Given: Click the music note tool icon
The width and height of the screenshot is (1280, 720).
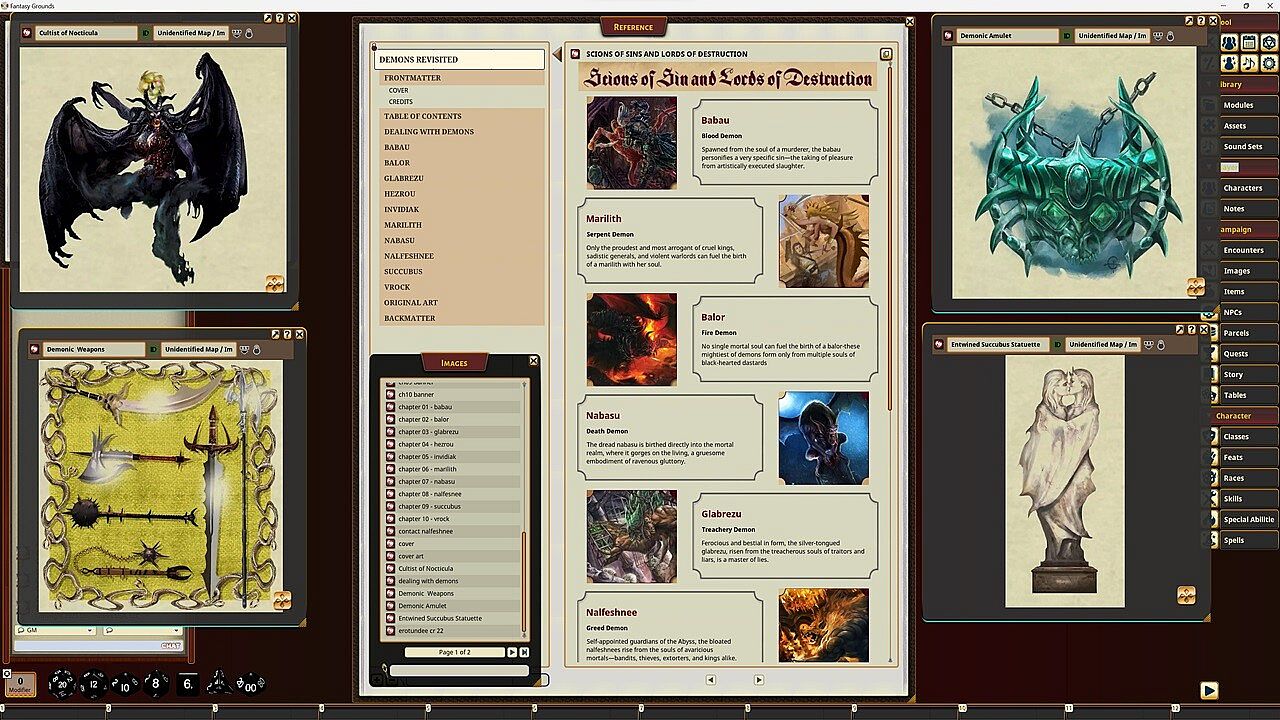Looking at the screenshot, I should coord(1249,63).
